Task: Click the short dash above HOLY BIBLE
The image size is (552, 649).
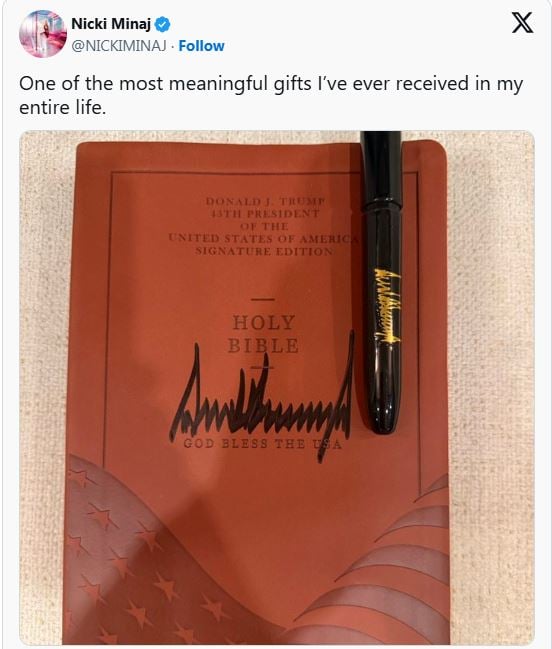Action: (263, 299)
